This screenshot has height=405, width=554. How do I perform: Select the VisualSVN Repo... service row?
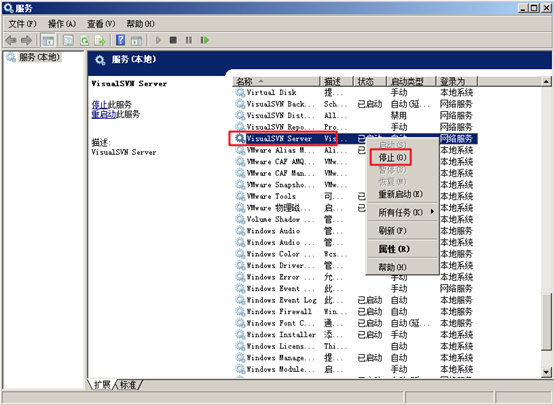[x=354, y=127]
